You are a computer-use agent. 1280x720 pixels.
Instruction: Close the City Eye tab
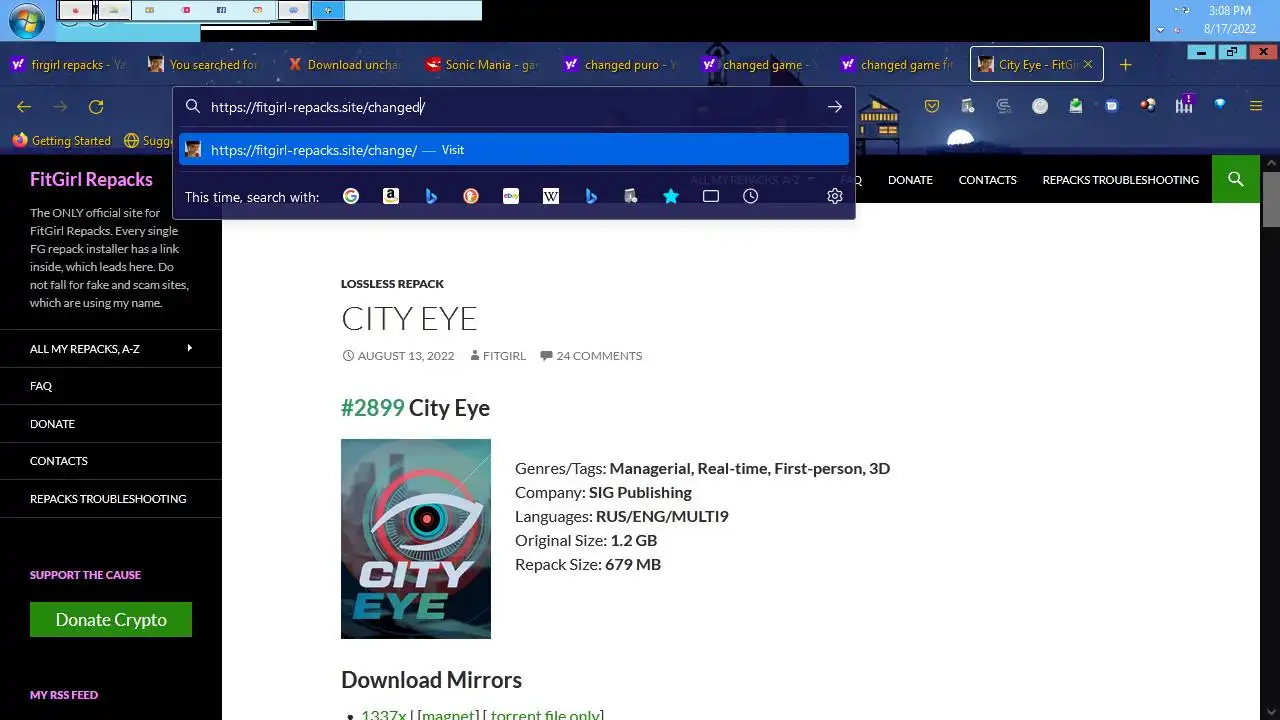tap(1088, 65)
